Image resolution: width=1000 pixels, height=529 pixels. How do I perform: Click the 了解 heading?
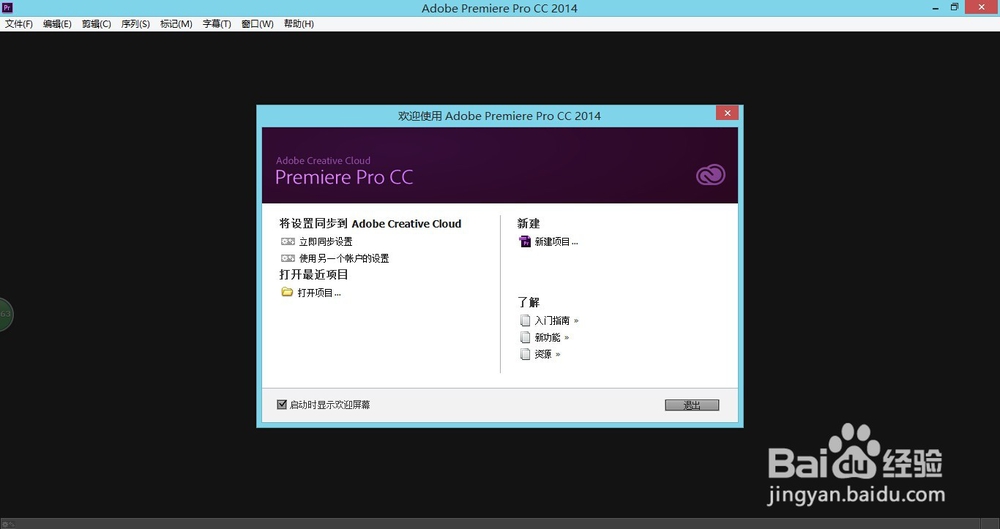point(529,302)
